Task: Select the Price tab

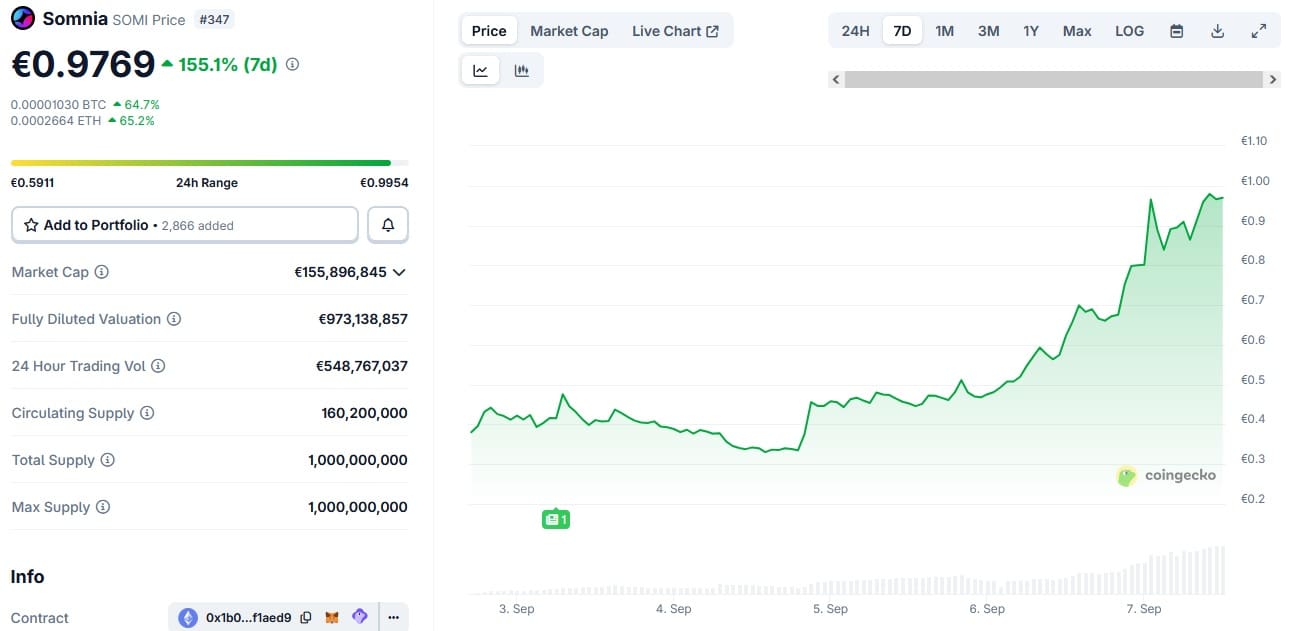Action: point(489,31)
